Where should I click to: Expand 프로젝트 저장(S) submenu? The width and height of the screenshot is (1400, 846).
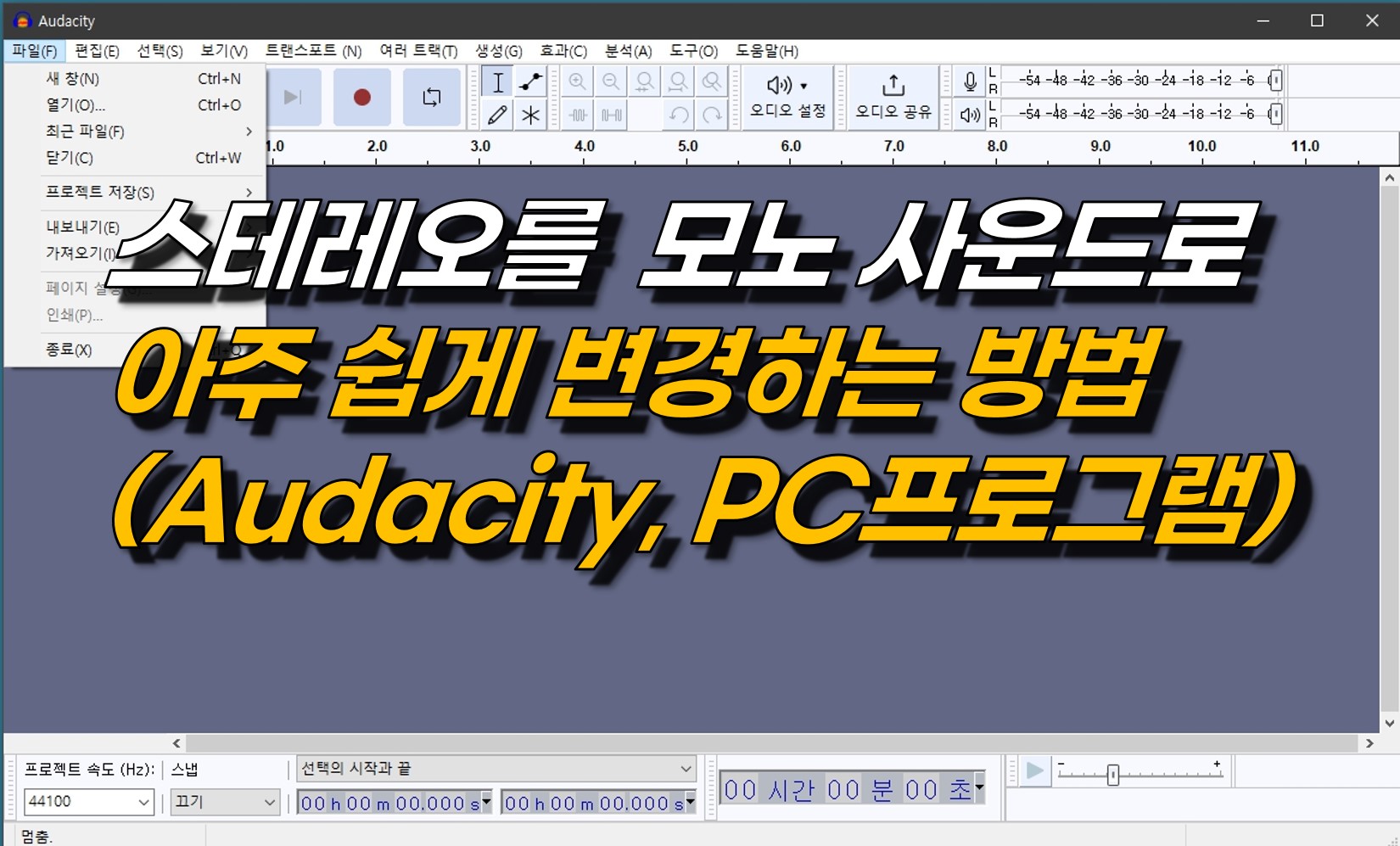[x=135, y=193]
